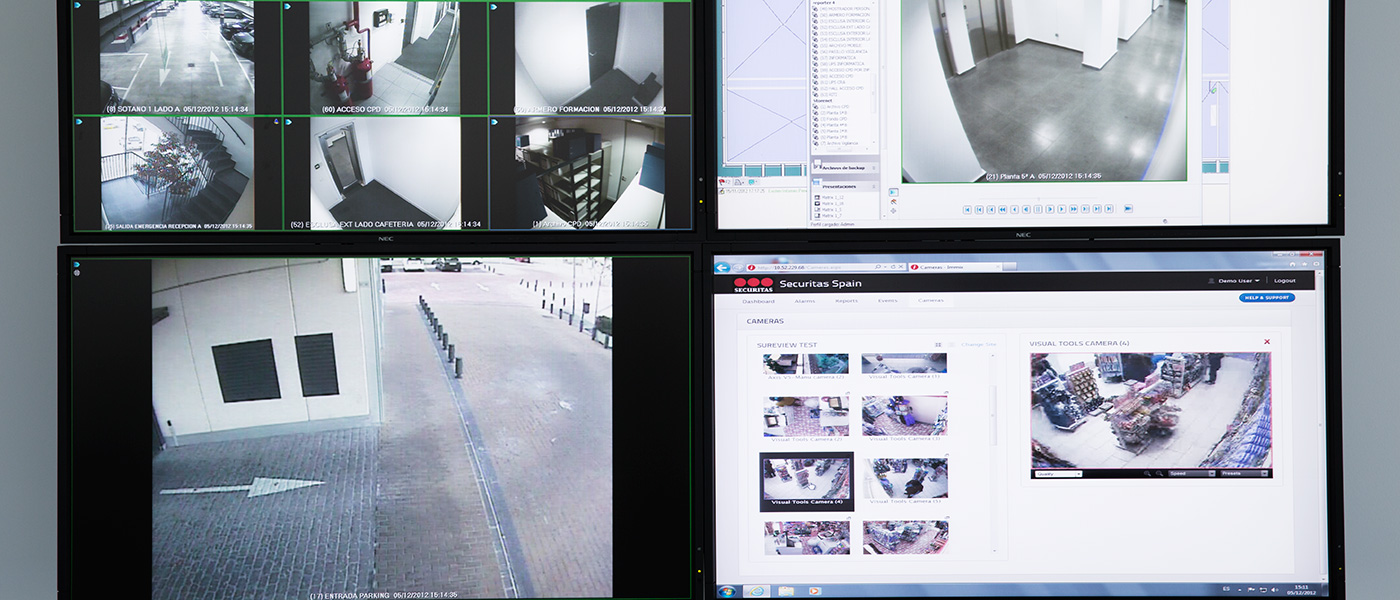Click the Securitas logo
This screenshot has width=1400, height=600.
[x=753, y=285]
